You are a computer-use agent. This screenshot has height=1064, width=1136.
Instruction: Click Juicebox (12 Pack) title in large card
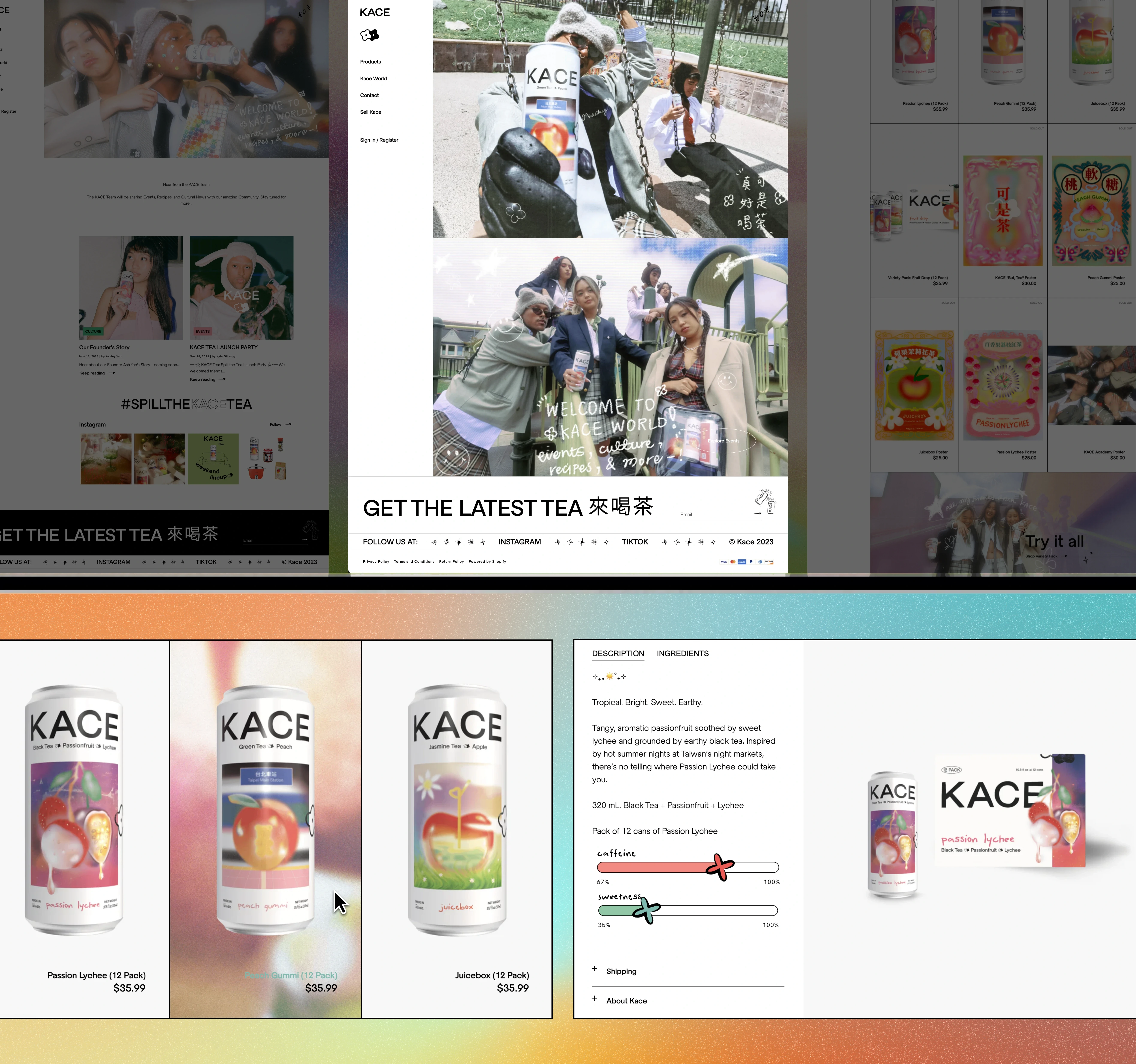pyautogui.click(x=492, y=975)
